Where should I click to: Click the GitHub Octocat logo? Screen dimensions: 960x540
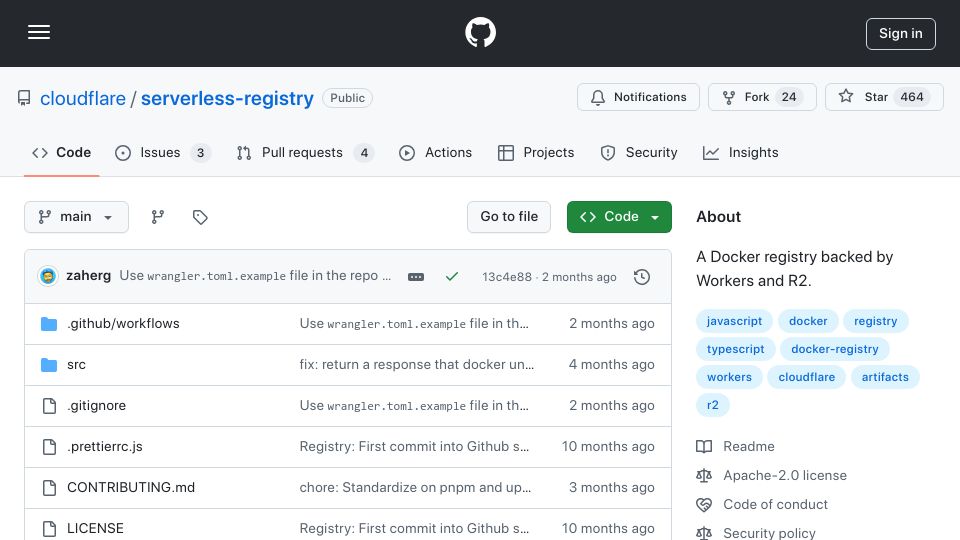point(480,32)
